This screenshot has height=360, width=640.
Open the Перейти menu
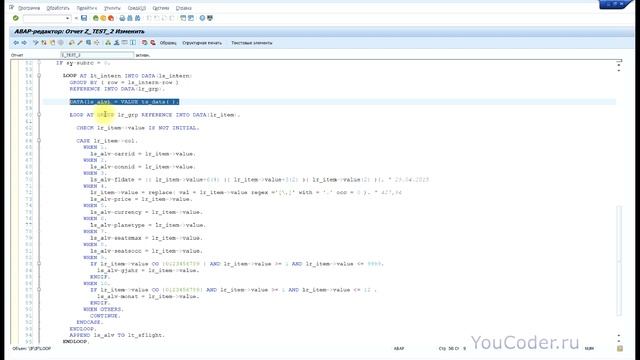point(87,8)
